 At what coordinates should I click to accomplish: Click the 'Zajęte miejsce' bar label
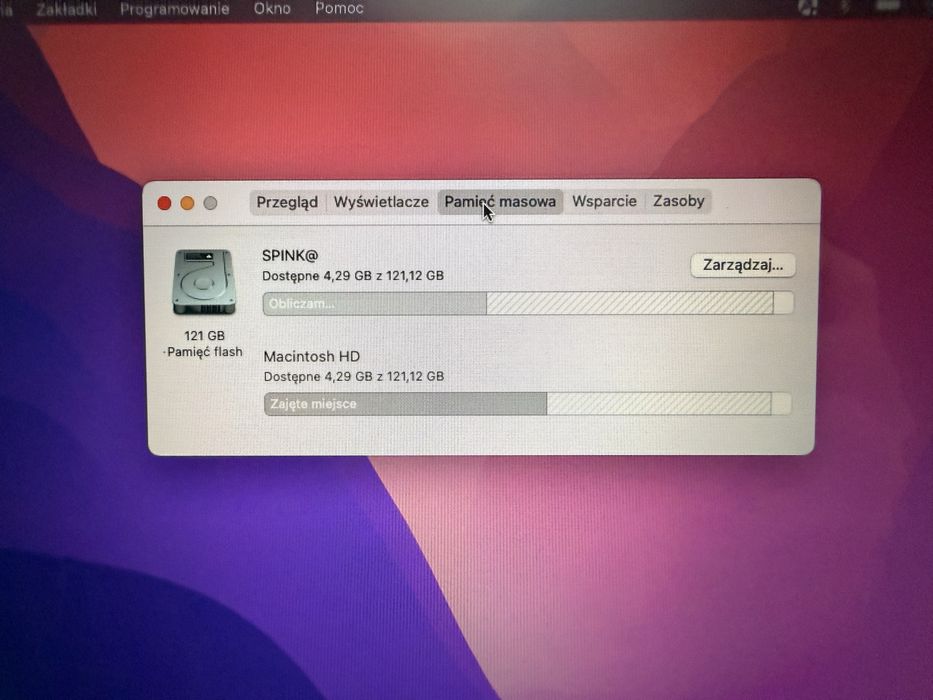[313, 404]
